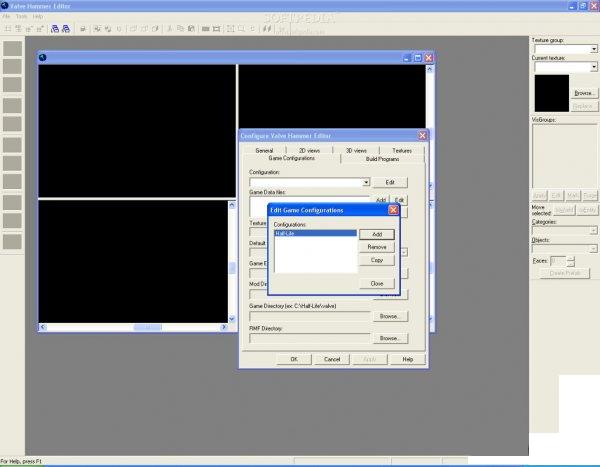Expand the Configuration dropdown
This screenshot has width=600, height=467.
366,182
